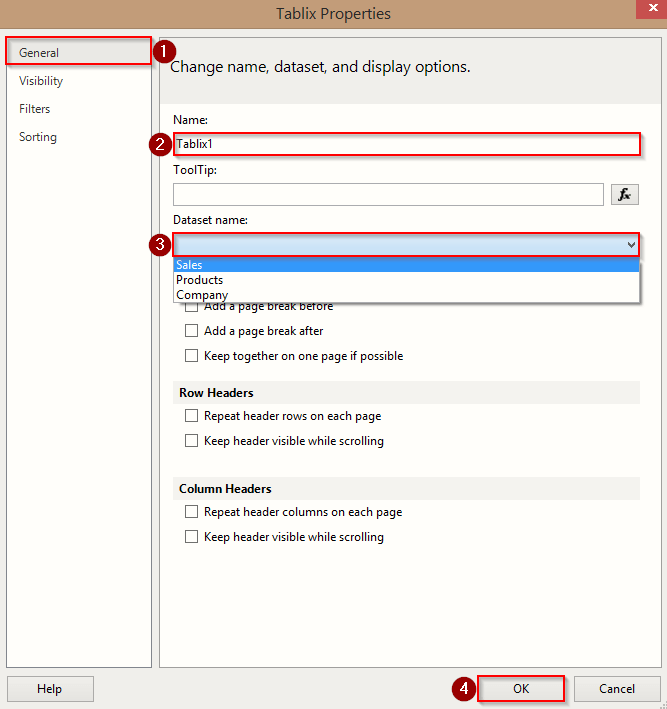Open the Filters page
Screen dimensions: 667x709
click(35, 109)
